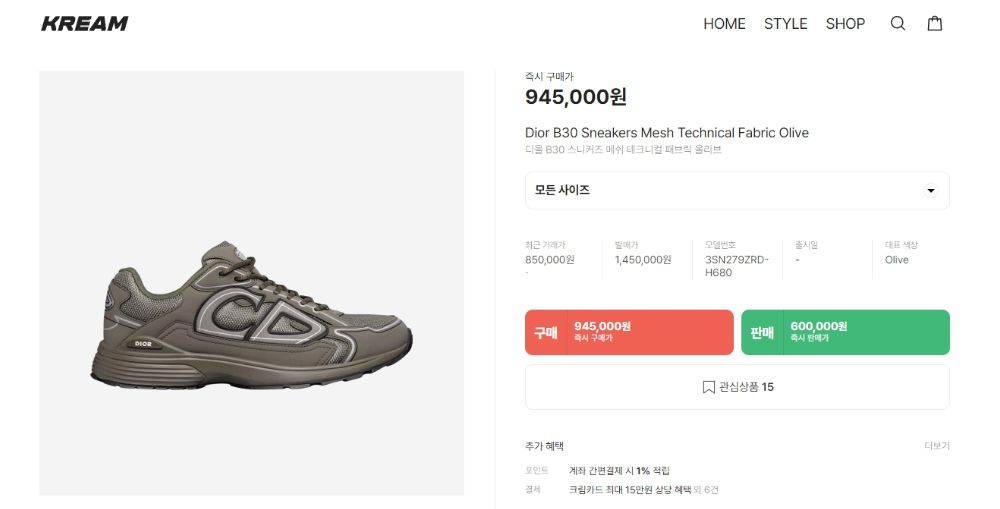Expand benefits with 더보기 link

click(x=936, y=446)
